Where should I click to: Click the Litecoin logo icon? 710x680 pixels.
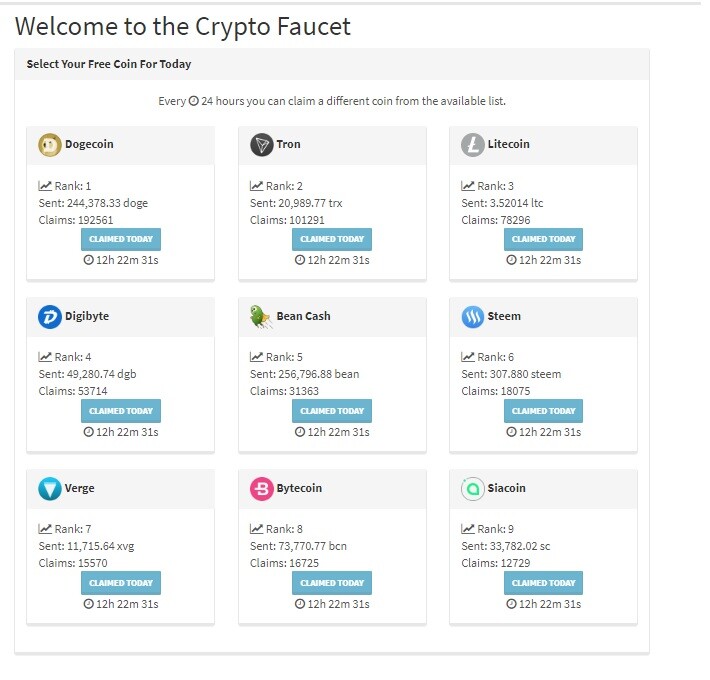coord(473,145)
